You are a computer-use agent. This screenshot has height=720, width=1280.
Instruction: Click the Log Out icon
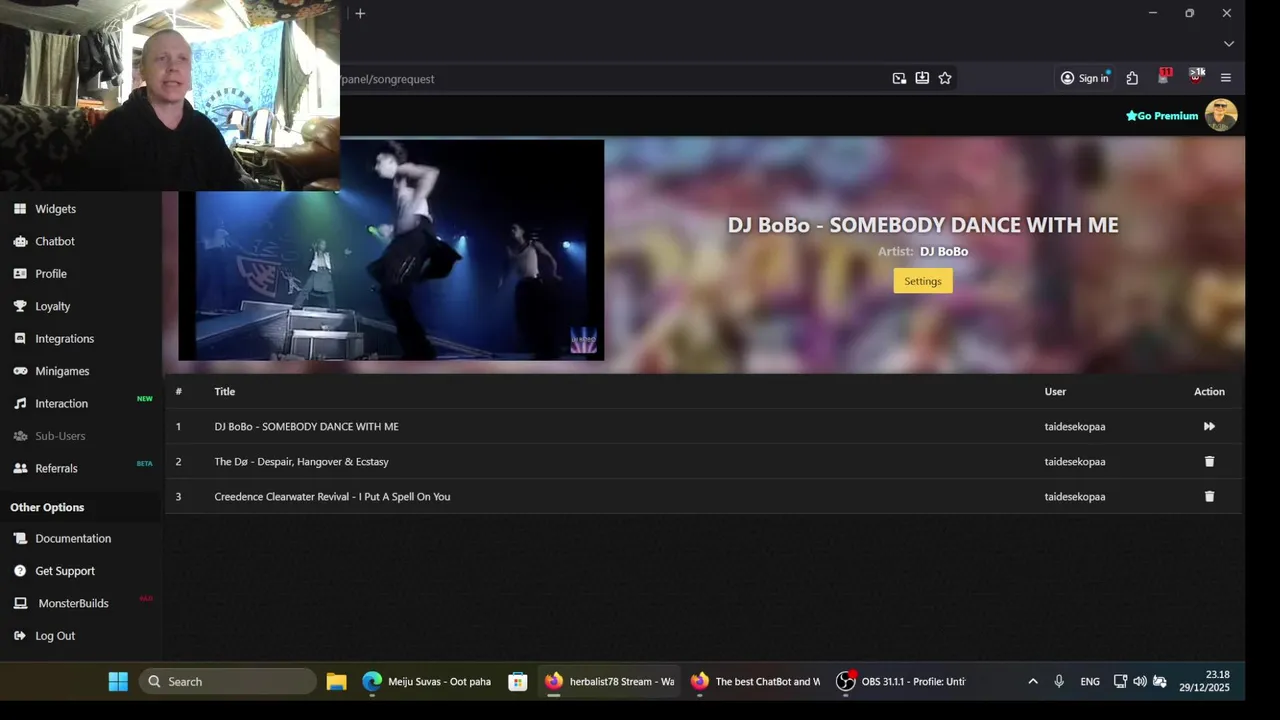pyautogui.click(x=20, y=636)
